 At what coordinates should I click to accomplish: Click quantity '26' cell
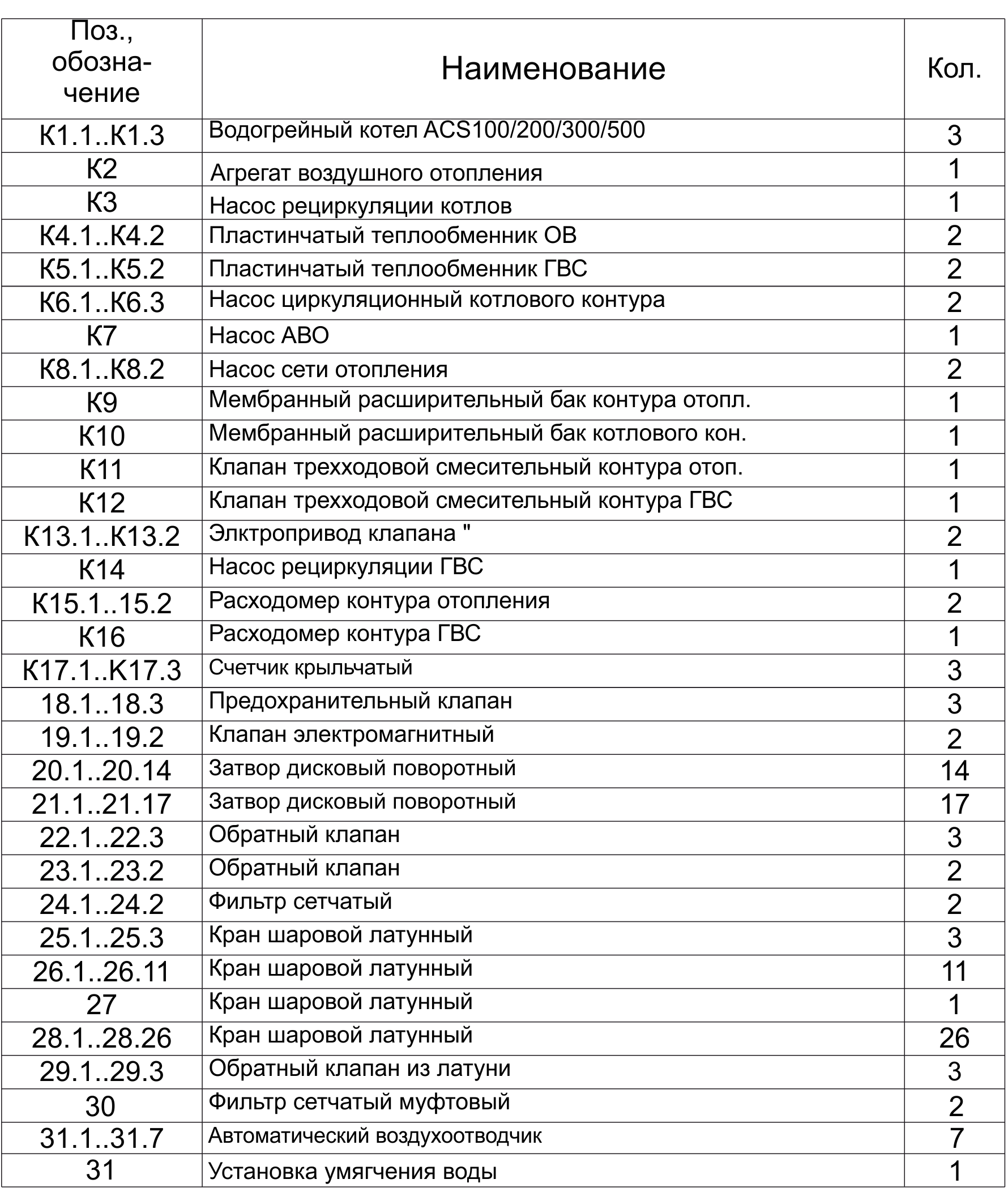click(954, 1038)
